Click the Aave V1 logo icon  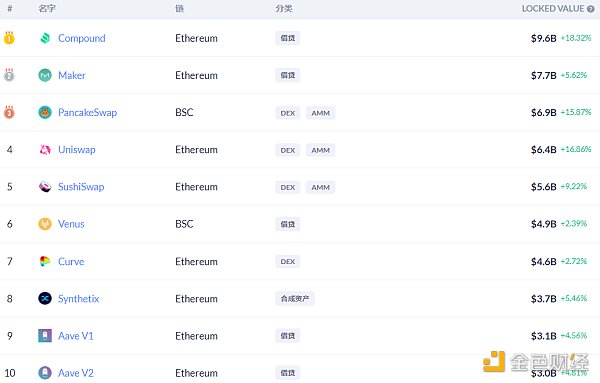click(45, 336)
